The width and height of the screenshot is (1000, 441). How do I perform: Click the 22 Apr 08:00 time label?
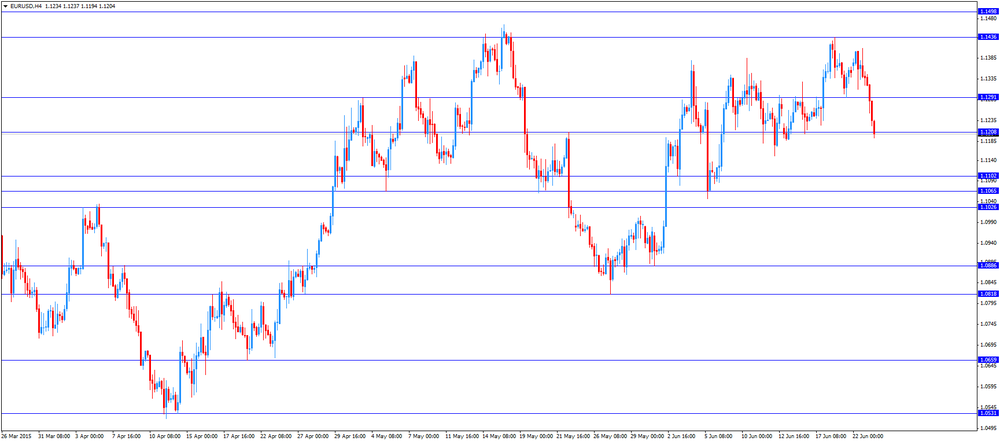(x=275, y=437)
